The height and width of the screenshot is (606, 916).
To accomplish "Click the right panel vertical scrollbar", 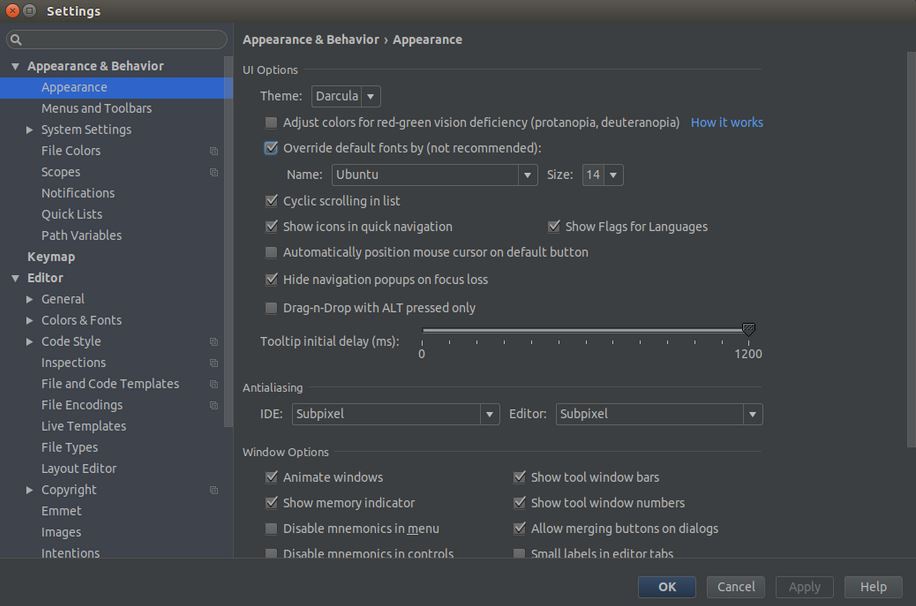I will [911, 250].
